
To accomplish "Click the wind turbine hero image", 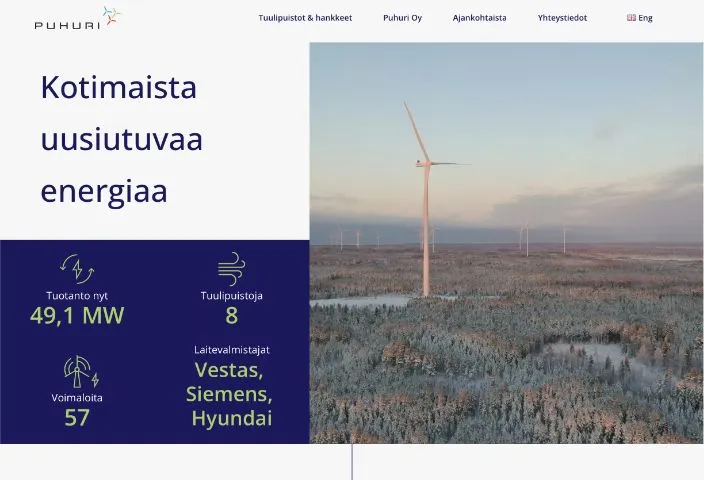I will coord(506,243).
